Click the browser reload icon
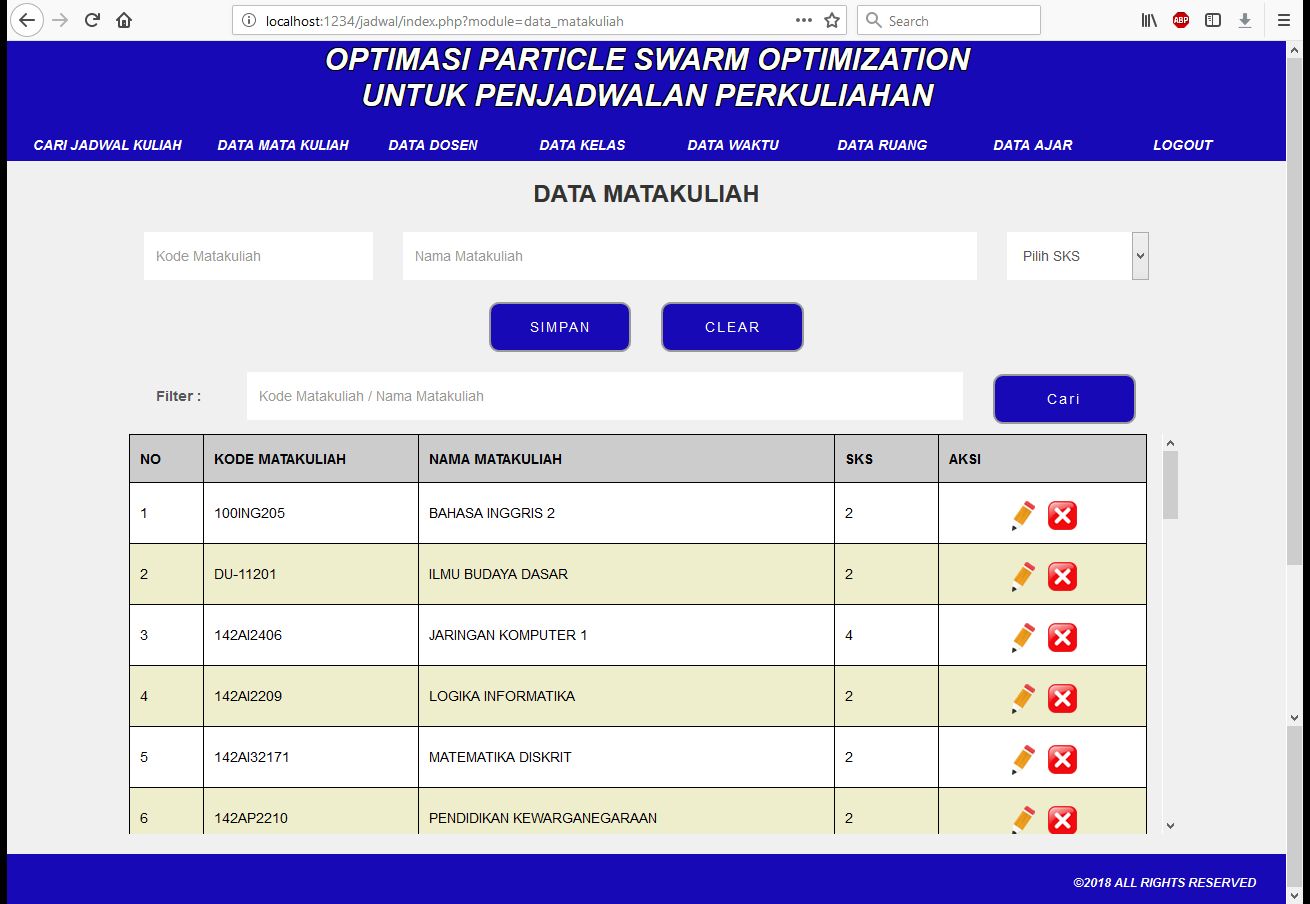Image resolution: width=1310 pixels, height=904 pixels. 92,20
